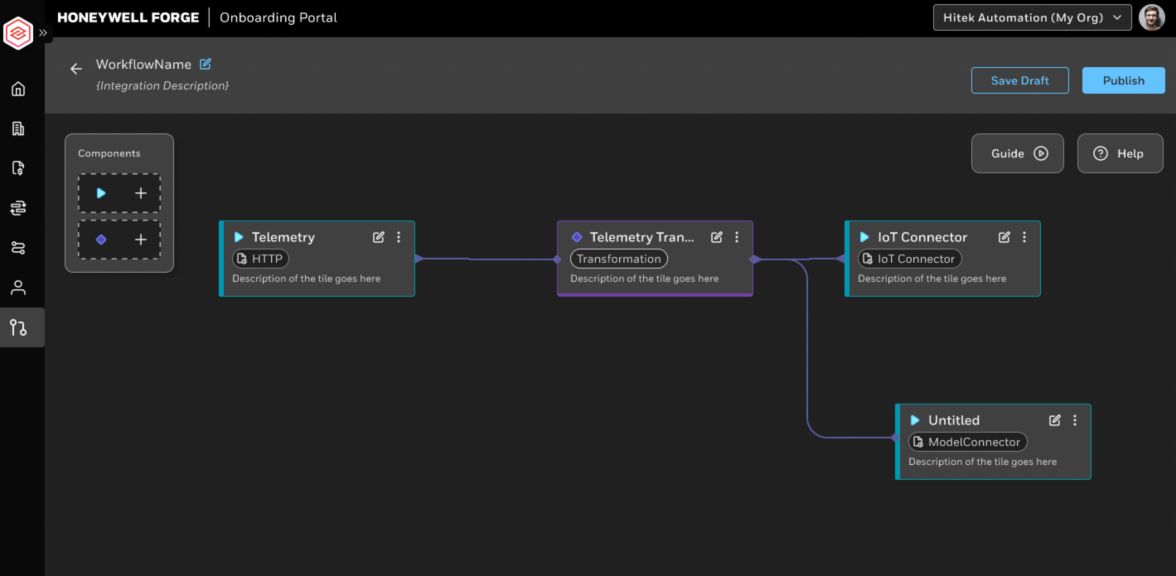1176x576 pixels.
Task: Click the edit pencil on the IoT Connector tile
Action: coord(1004,237)
